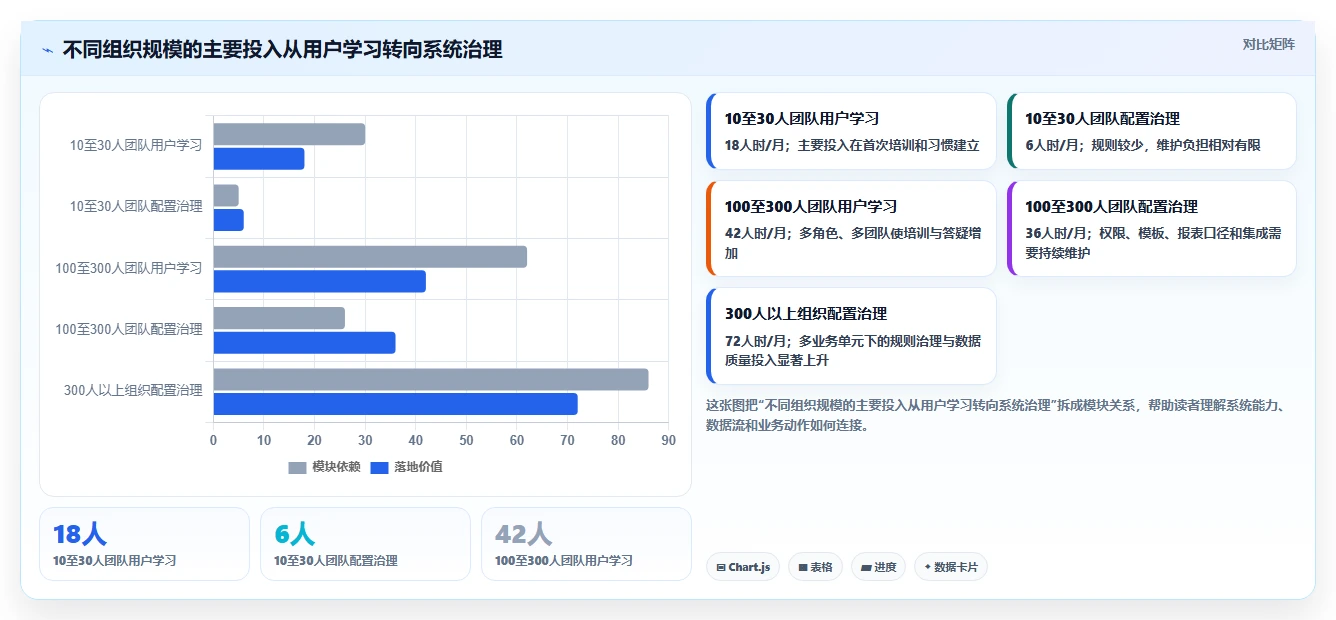Click the gray 模块依赖 legend color box

click(x=297, y=467)
